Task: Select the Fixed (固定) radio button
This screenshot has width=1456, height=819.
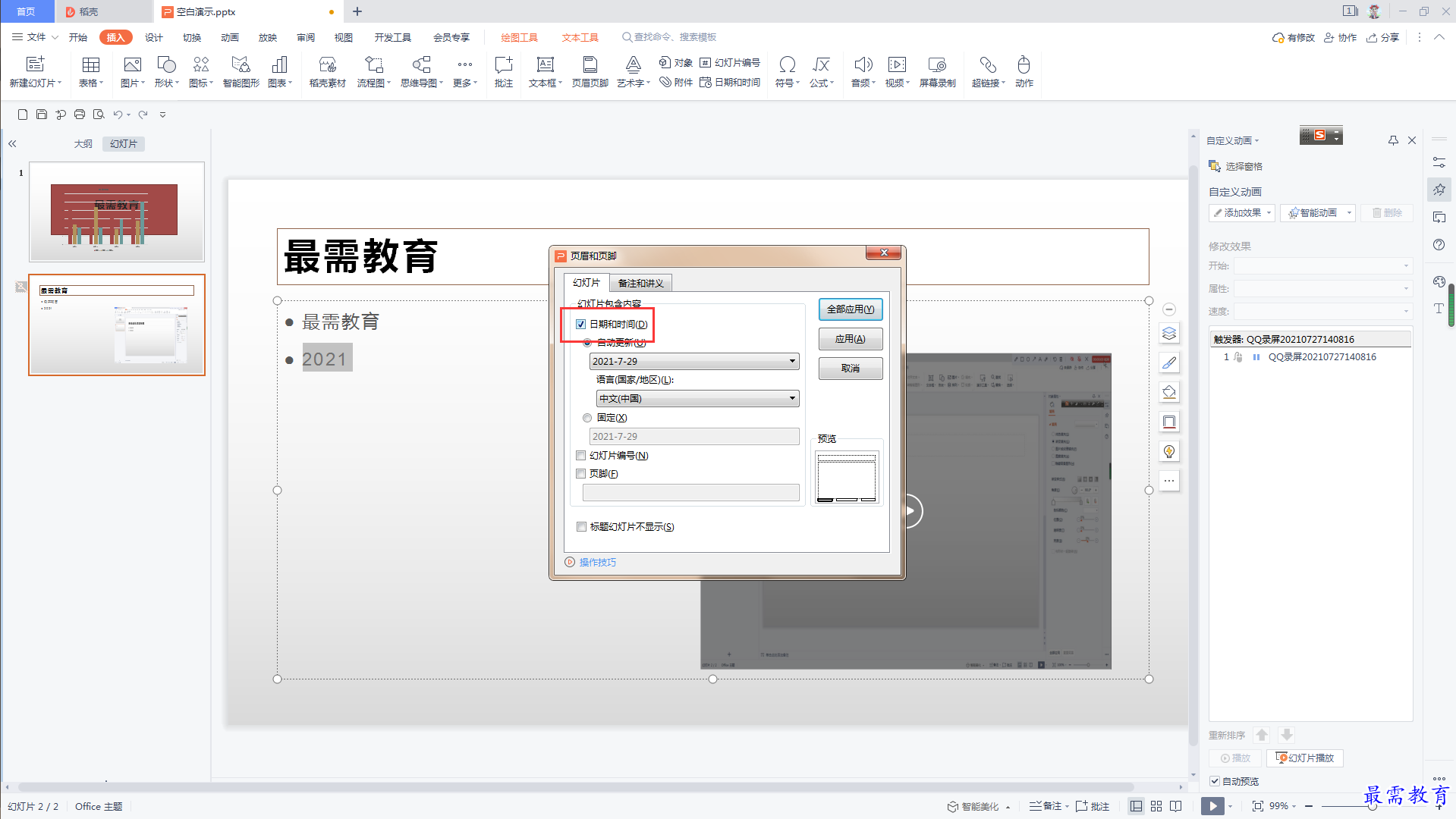Action: (x=587, y=418)
